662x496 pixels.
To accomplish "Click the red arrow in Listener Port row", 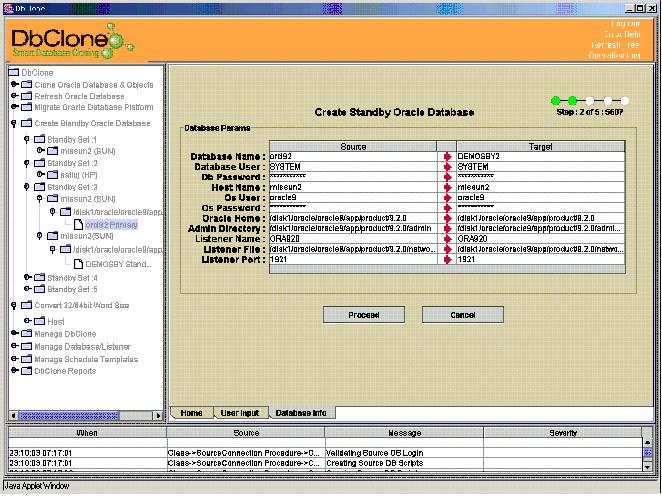I will 448,260.
